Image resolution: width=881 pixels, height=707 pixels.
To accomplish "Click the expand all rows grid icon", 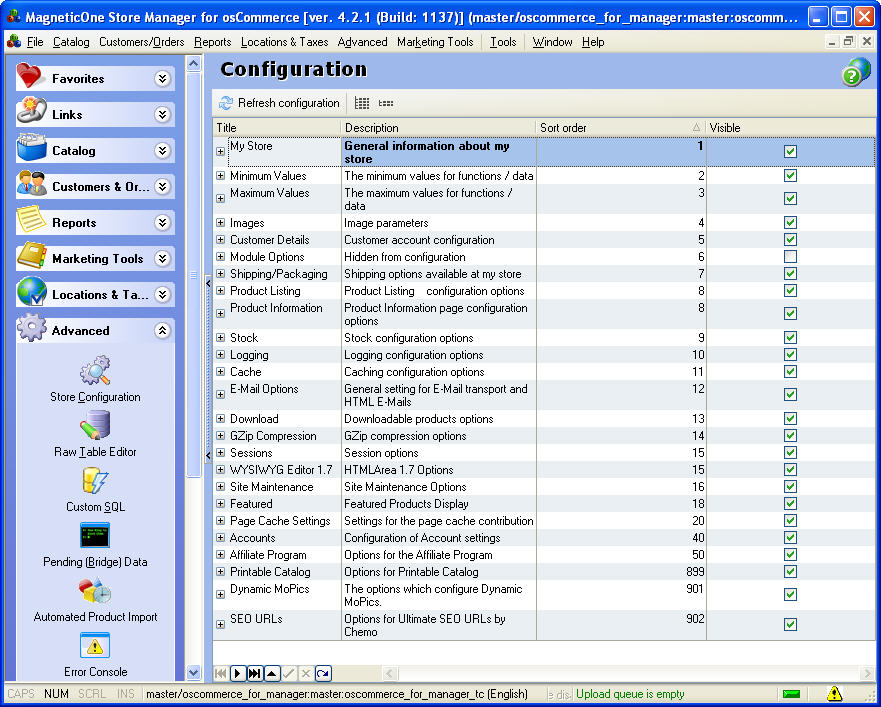I will [362, 103].
